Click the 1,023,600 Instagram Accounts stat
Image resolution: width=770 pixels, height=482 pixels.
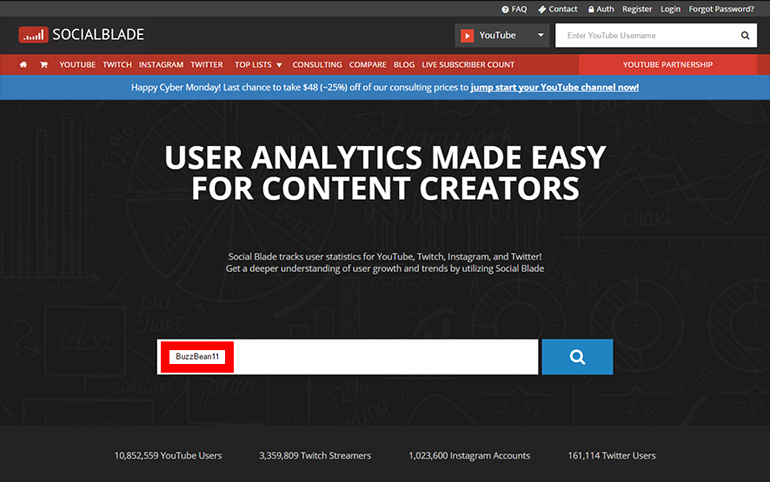coord(469,455)
